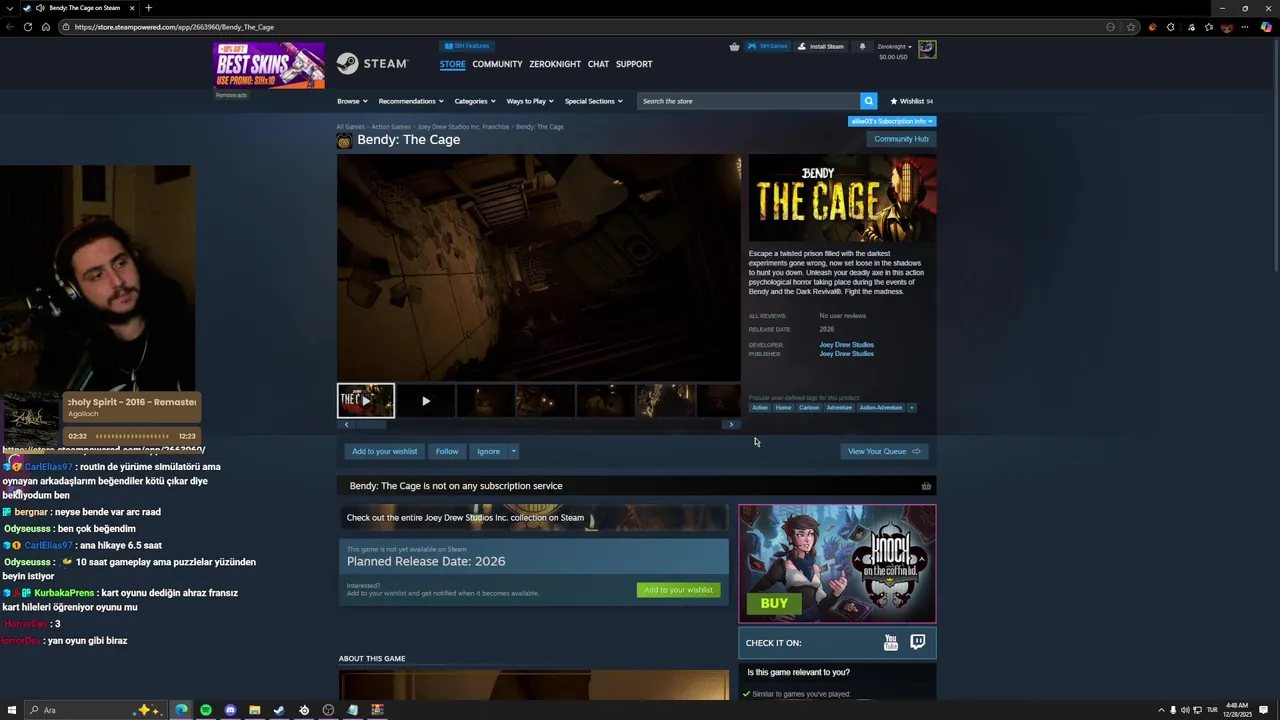Open the CHAT tab
The width and height of the screenshot is (1280, 720).
point(598,64)
